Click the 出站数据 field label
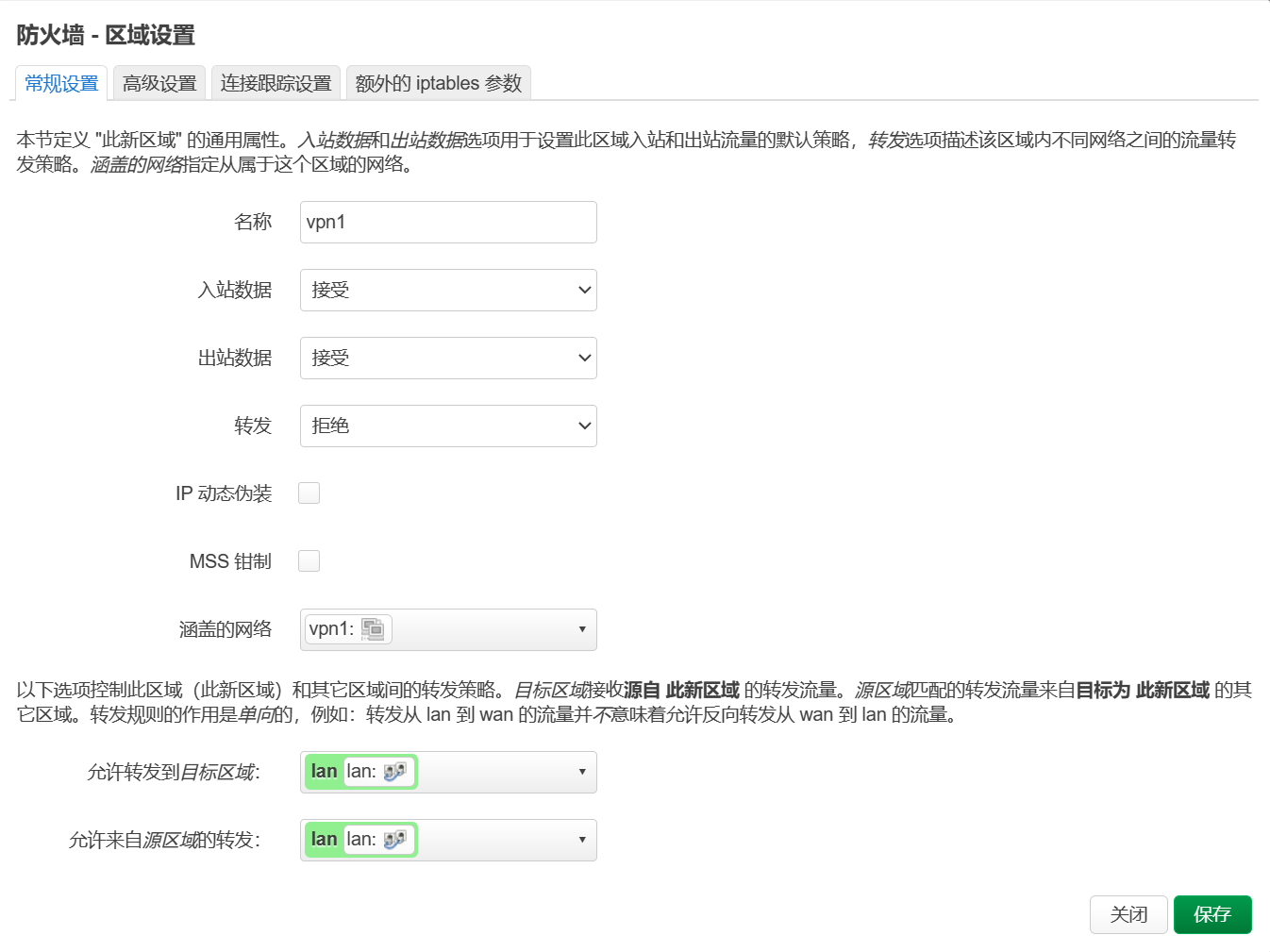 235,358
